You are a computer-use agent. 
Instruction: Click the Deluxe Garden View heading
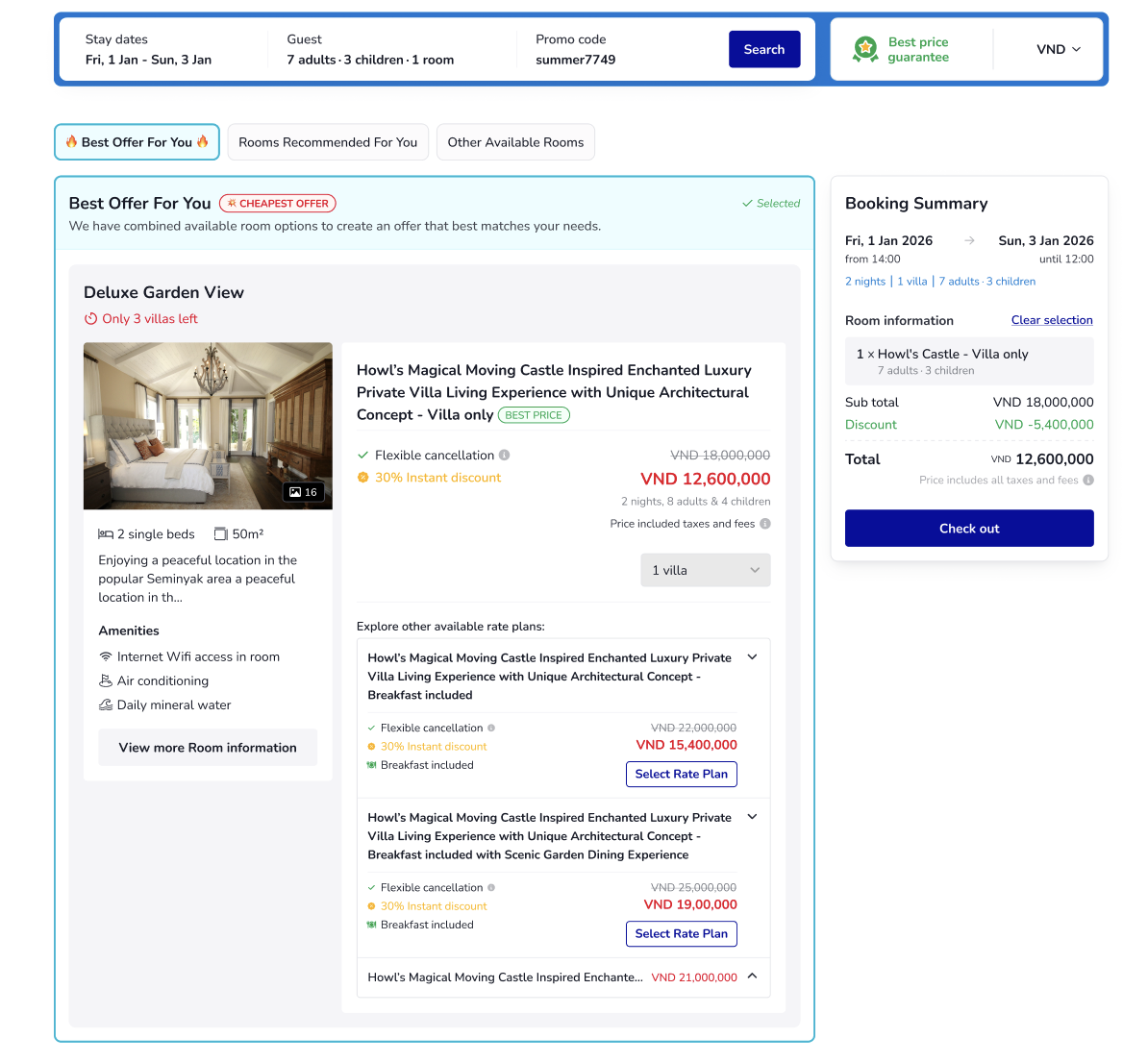(x=163, y=292)
